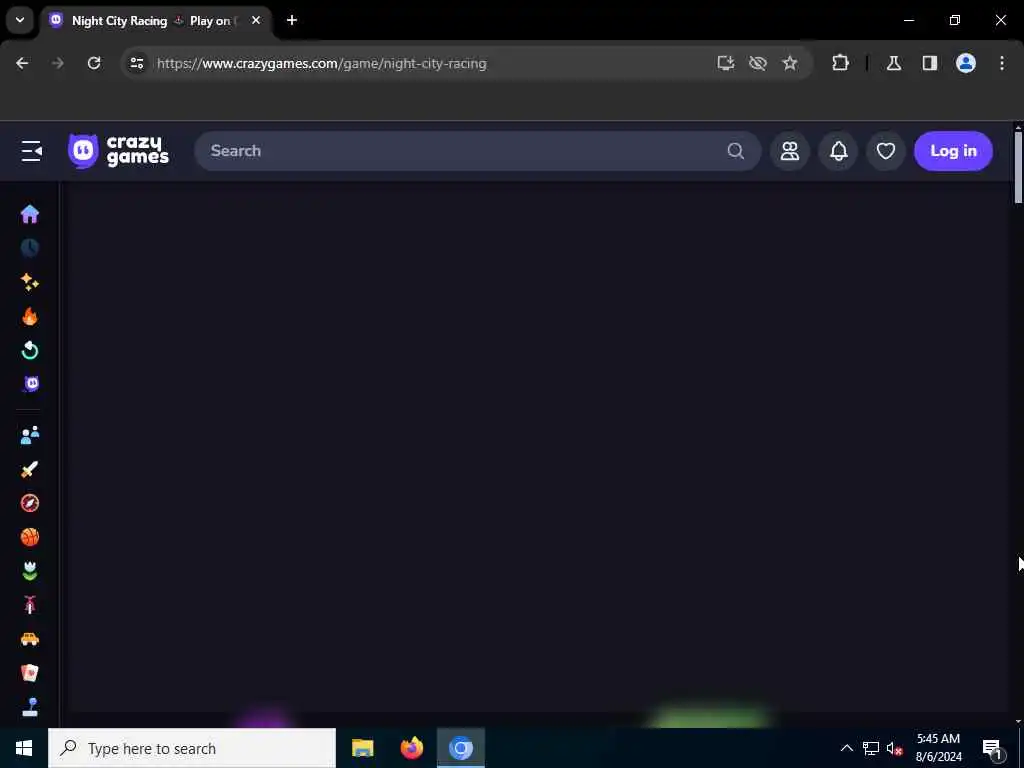Image resolution: width=1024 pixels, height=768 pixels.
Task: Open Adventure compass icon in sidebar
Action: [x=30, y=503]
